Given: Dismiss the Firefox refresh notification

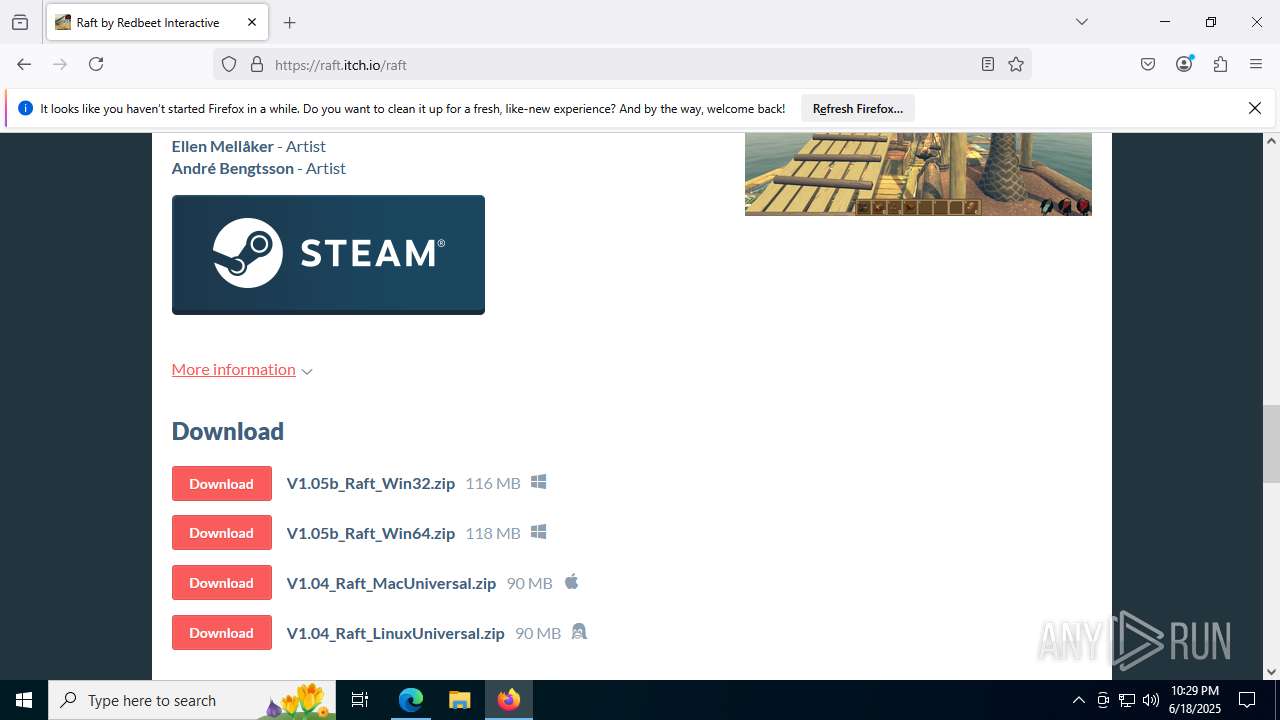Looking at the screenshot, I should [1255, 108].
